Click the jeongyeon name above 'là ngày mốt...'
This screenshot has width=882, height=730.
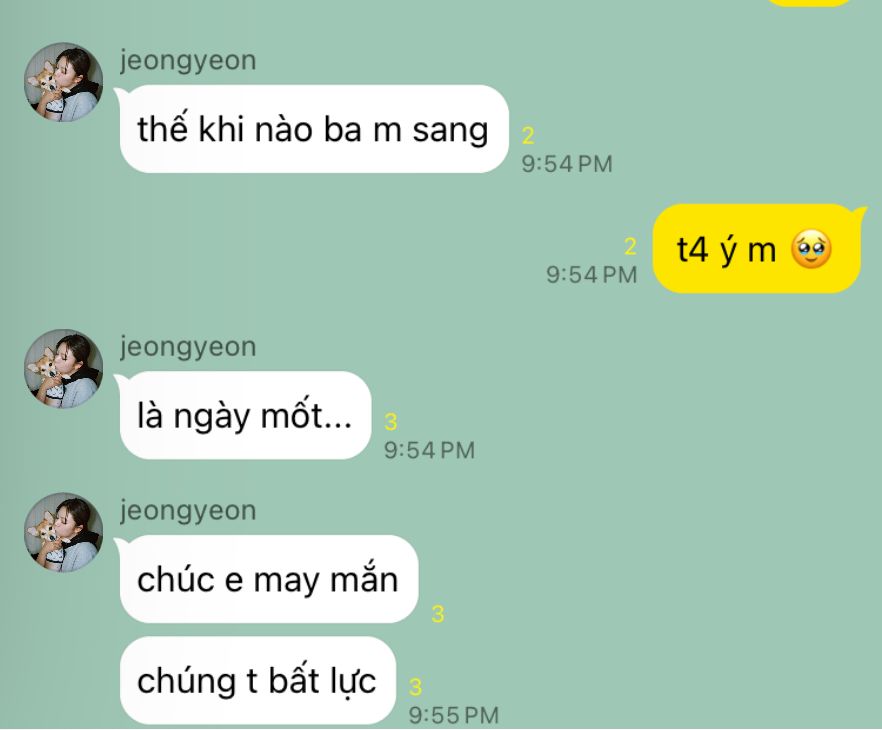tap(188, 346)
